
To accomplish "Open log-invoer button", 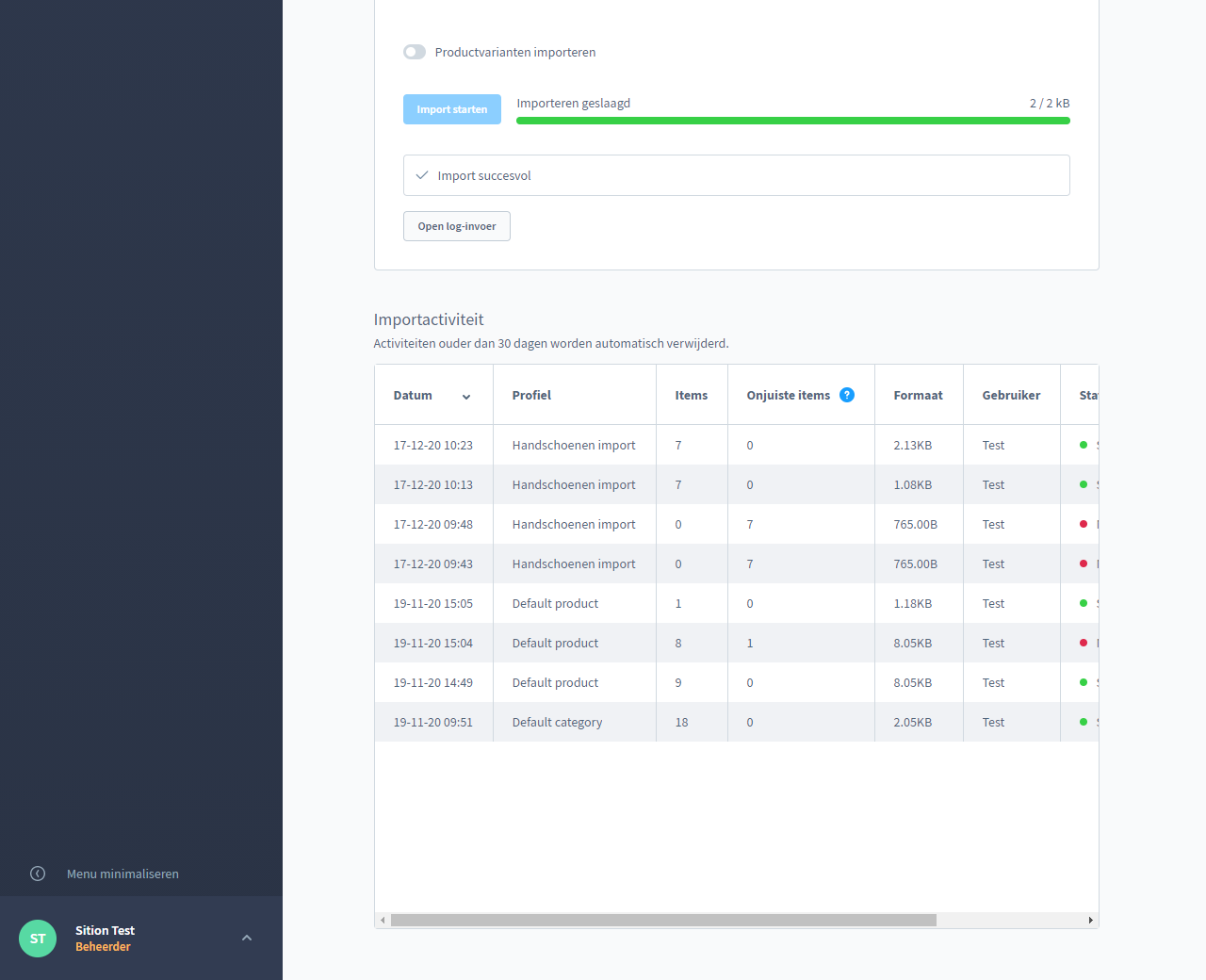I will (x=457, y=226).
